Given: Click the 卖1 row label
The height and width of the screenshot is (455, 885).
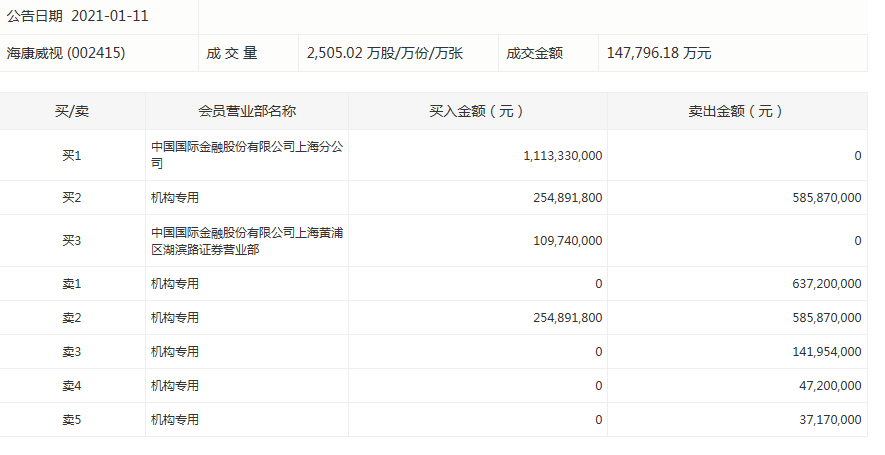Looking at the screenshot, I should click(72, 283).
